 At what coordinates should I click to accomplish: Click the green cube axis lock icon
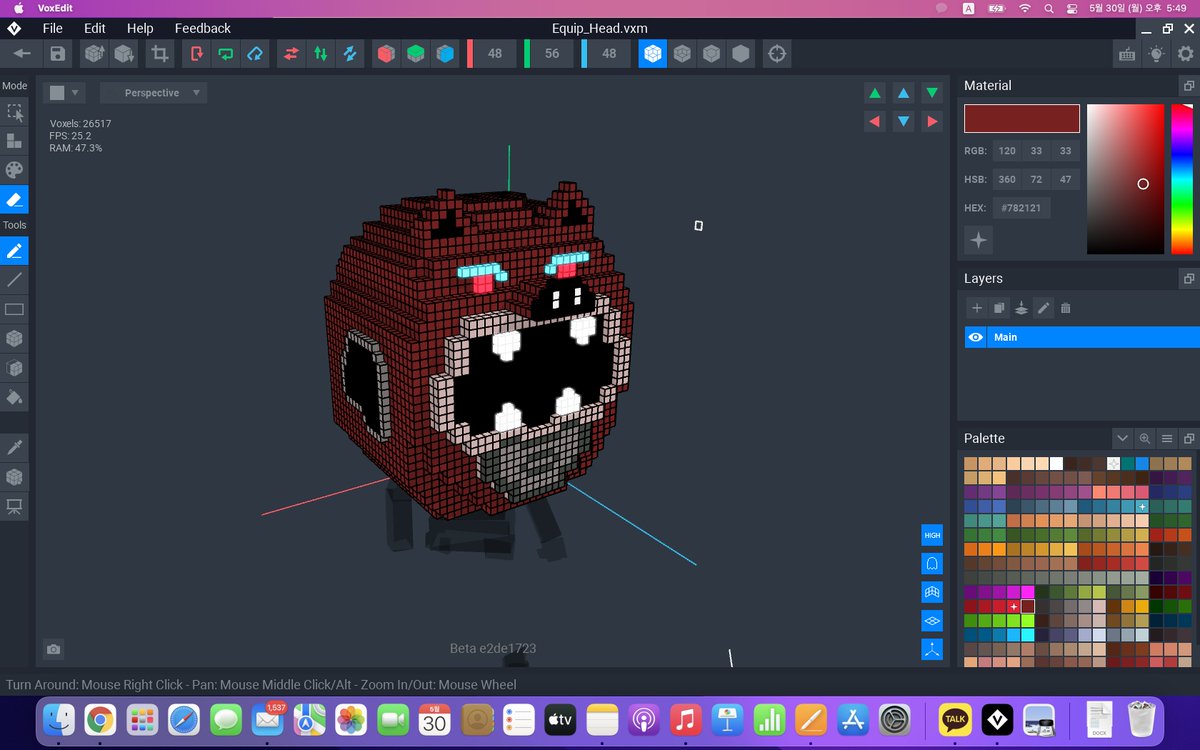[x=415, y=53]
